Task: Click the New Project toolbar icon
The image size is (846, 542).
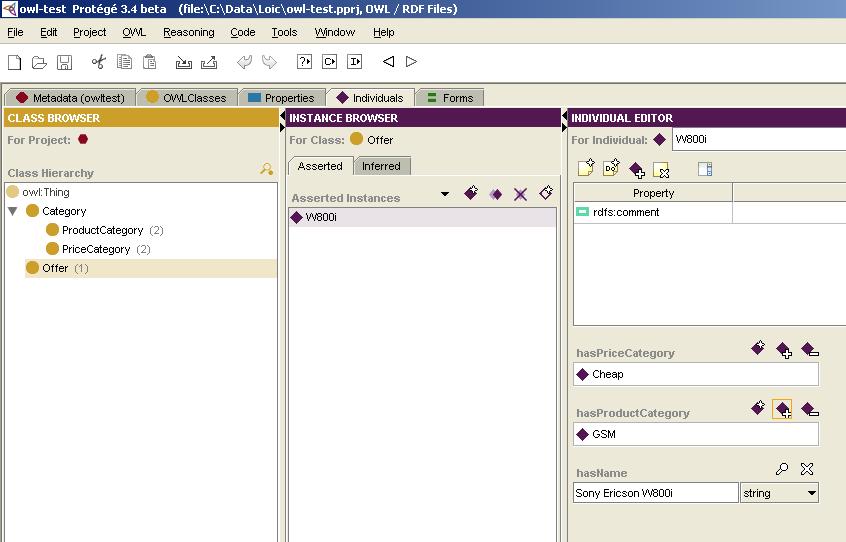Action: [x=15, y=62]
